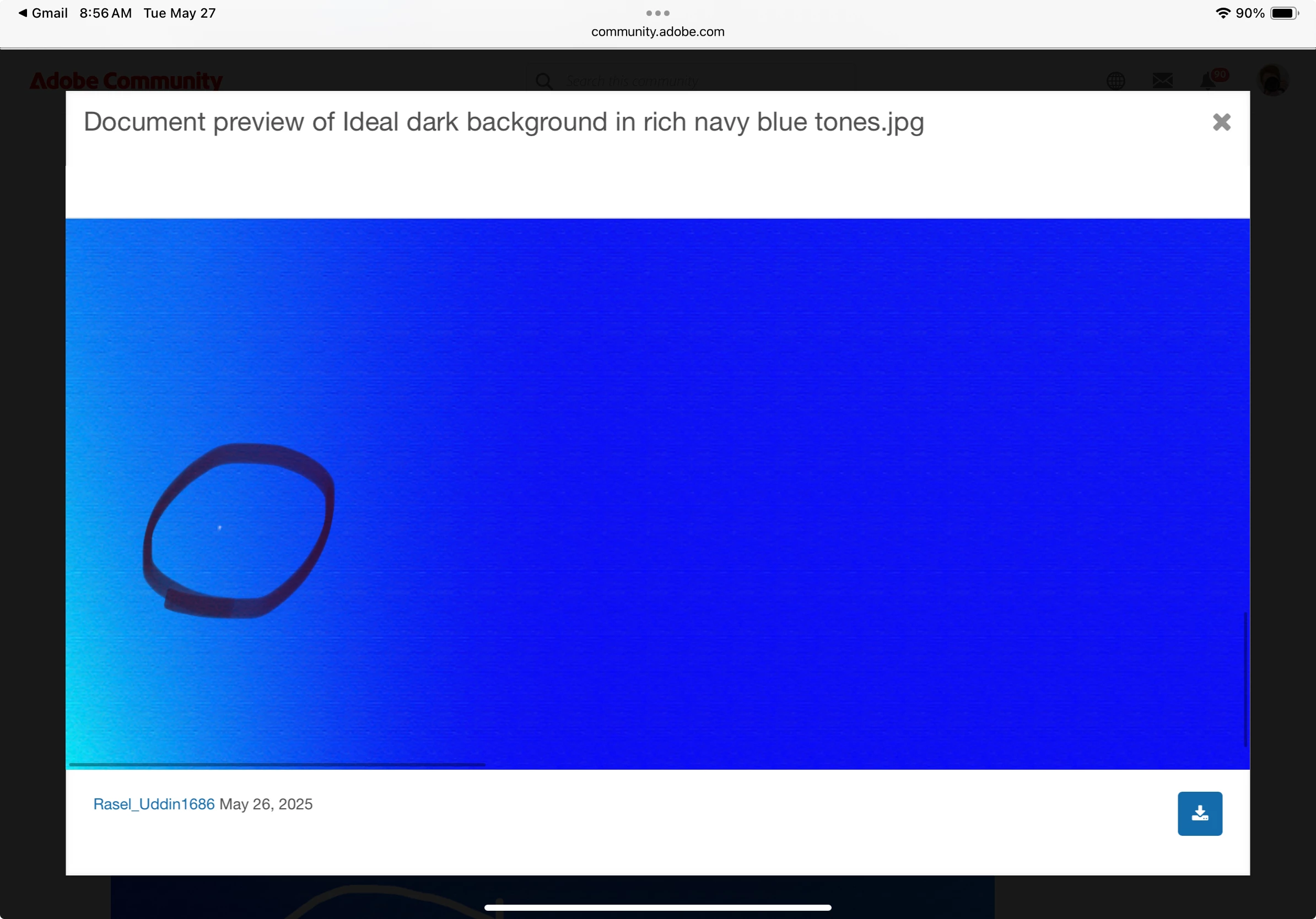The height and width of the screenshot is (919, 1316).
Task: Open the notifications bell icon
Action: coord(1208,80)
